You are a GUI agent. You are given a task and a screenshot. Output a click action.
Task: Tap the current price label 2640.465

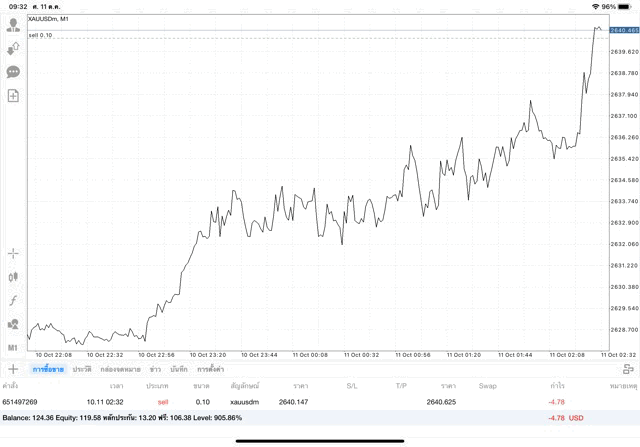(623, 31)
